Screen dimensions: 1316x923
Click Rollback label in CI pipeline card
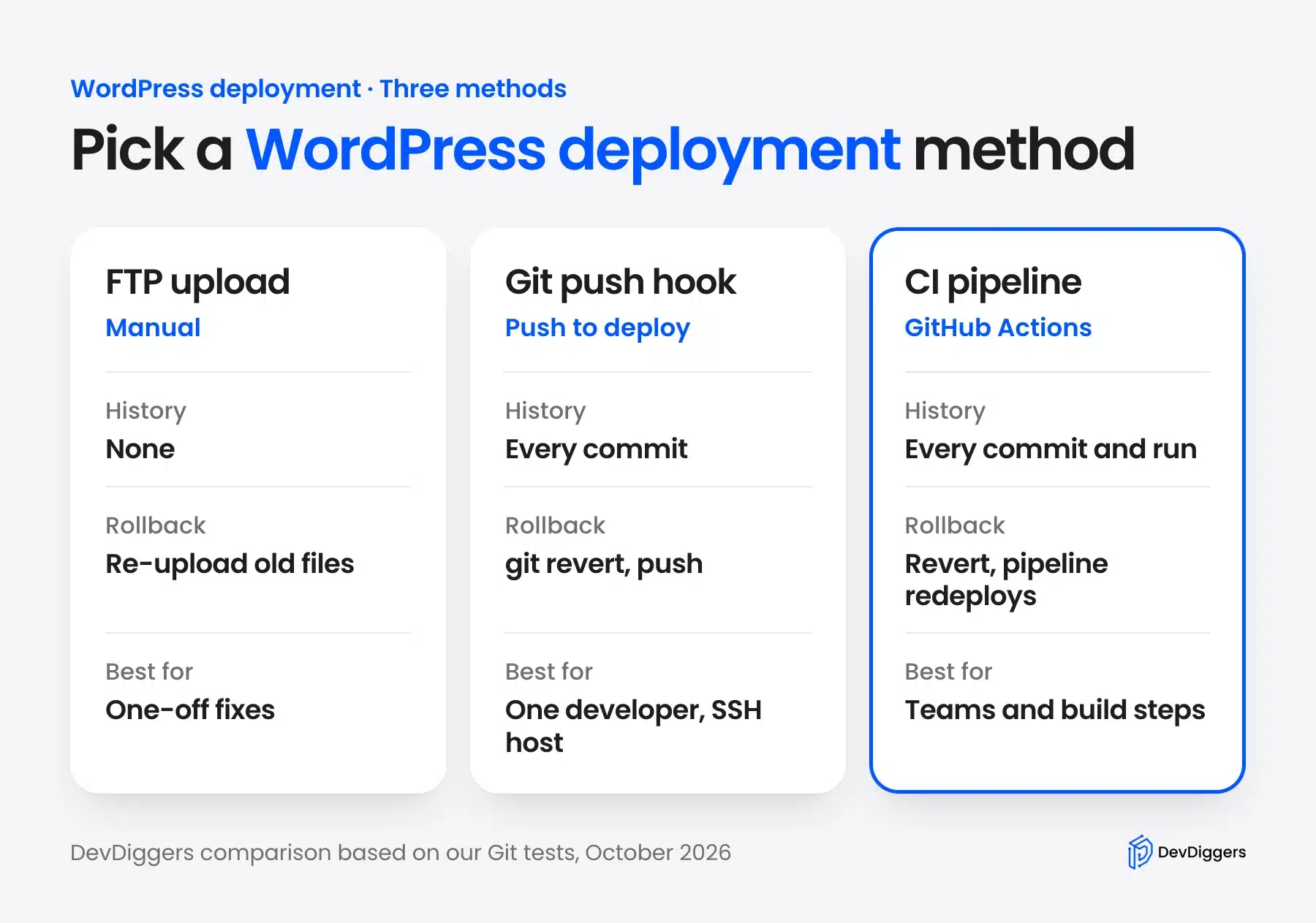tap(955, 525)
